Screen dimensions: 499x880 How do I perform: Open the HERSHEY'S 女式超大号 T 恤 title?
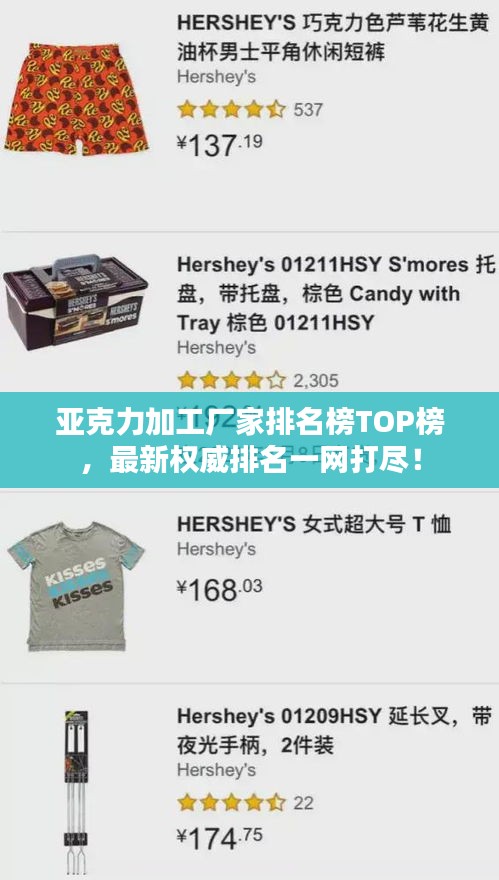coord(314,524)
